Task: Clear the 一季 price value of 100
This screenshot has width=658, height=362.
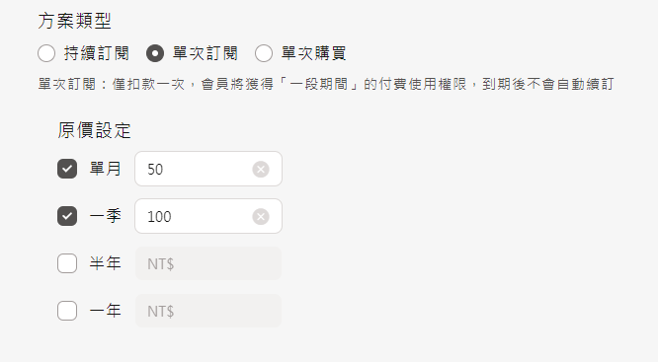Action: point(261,216)
